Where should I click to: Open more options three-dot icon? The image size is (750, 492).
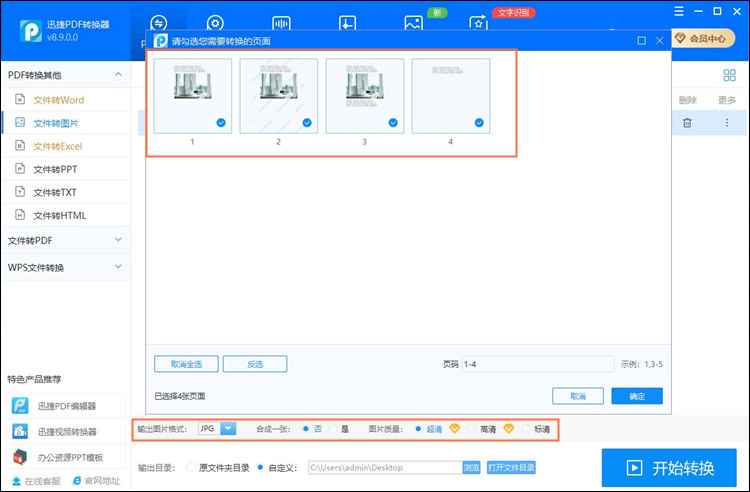[727, 122]
